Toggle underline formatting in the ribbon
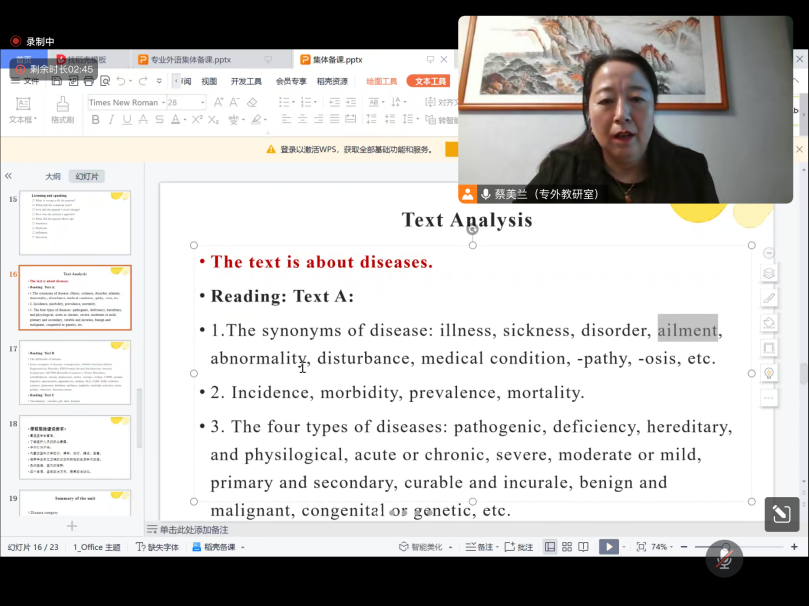Screen dimensions: 809x606 (126, 120)
